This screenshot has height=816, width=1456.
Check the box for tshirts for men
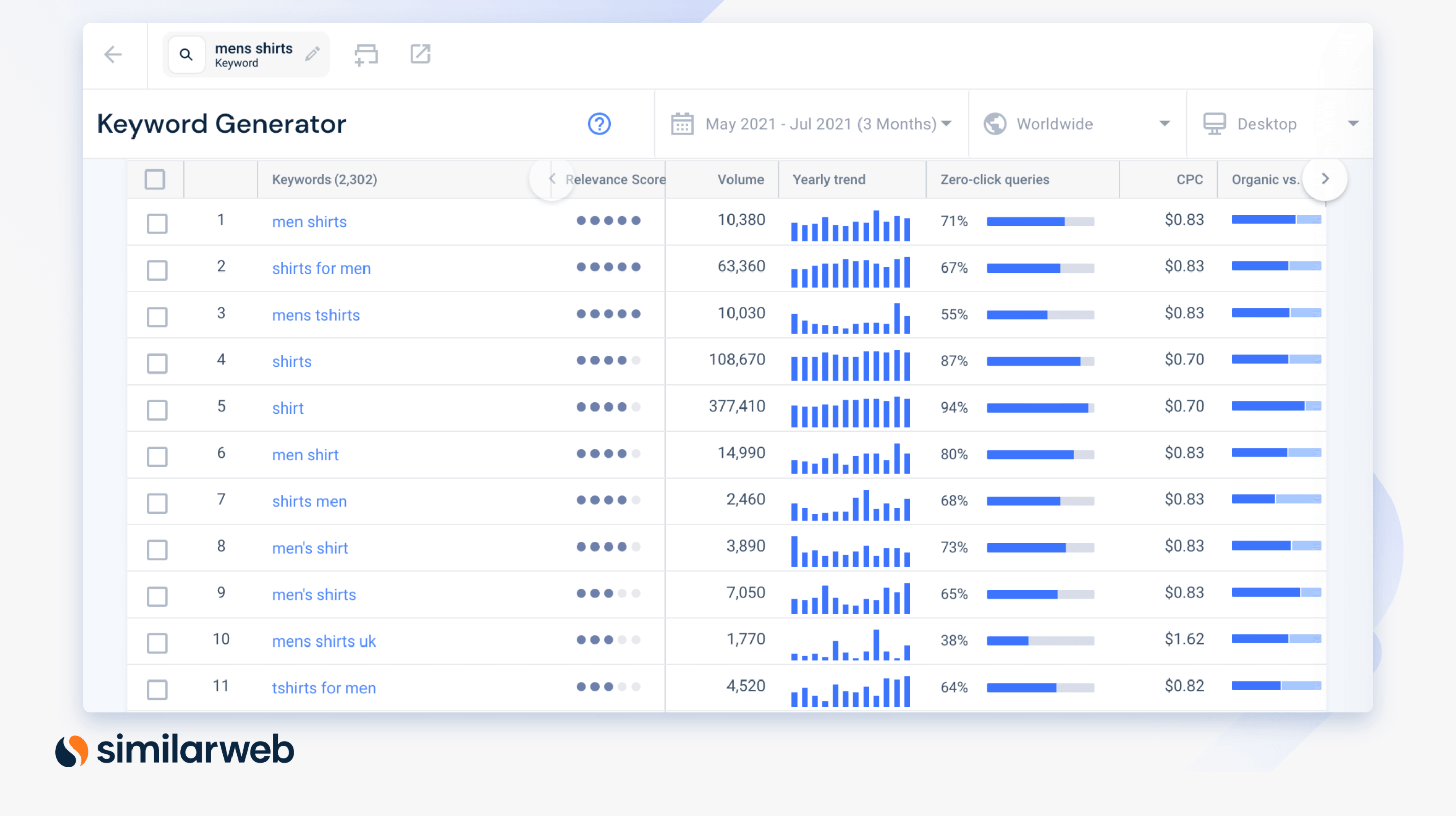(156, 690)
